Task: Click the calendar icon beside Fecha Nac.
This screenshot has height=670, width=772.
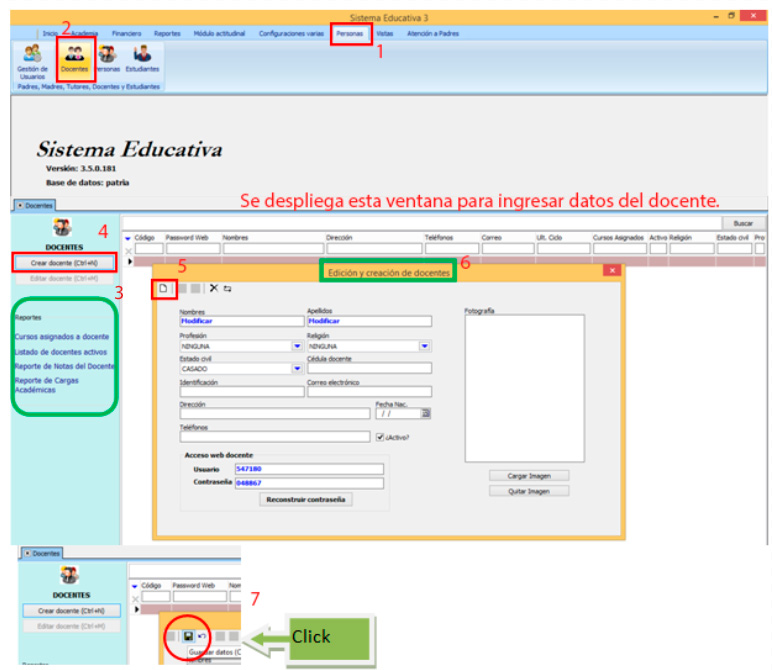Action: (x=426, y=412)
